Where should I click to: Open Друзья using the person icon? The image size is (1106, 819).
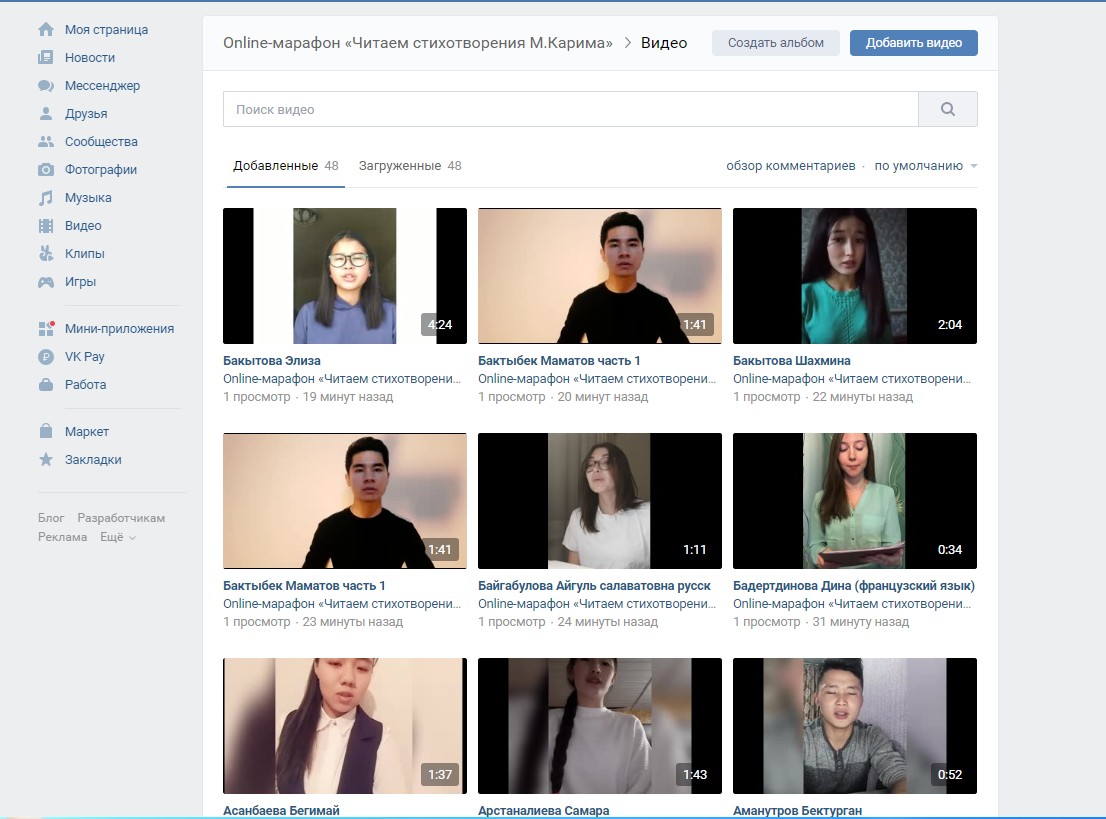[46, 114]
